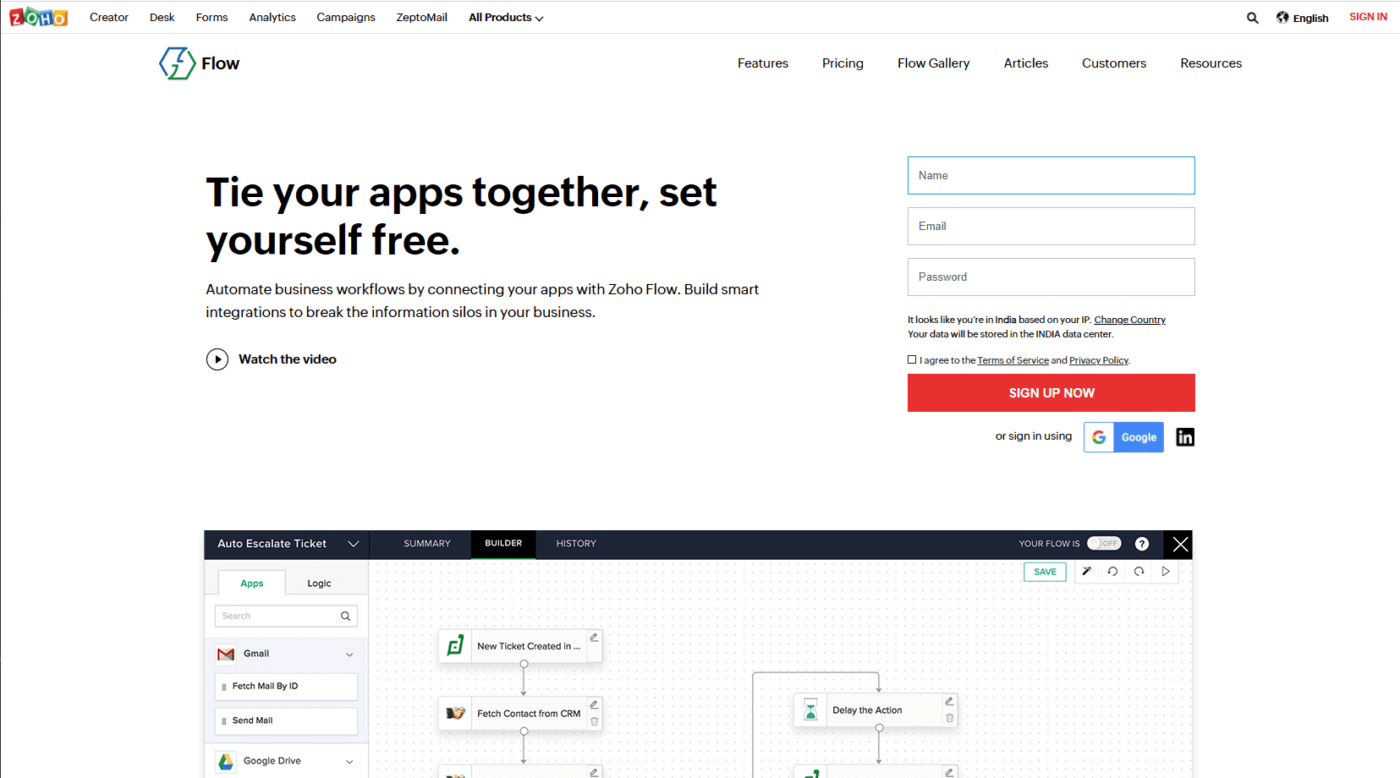The height and width of the screenshot is (778, 1400).
Task: Click the Sign Up Now button
Action: coord(1051,393)
